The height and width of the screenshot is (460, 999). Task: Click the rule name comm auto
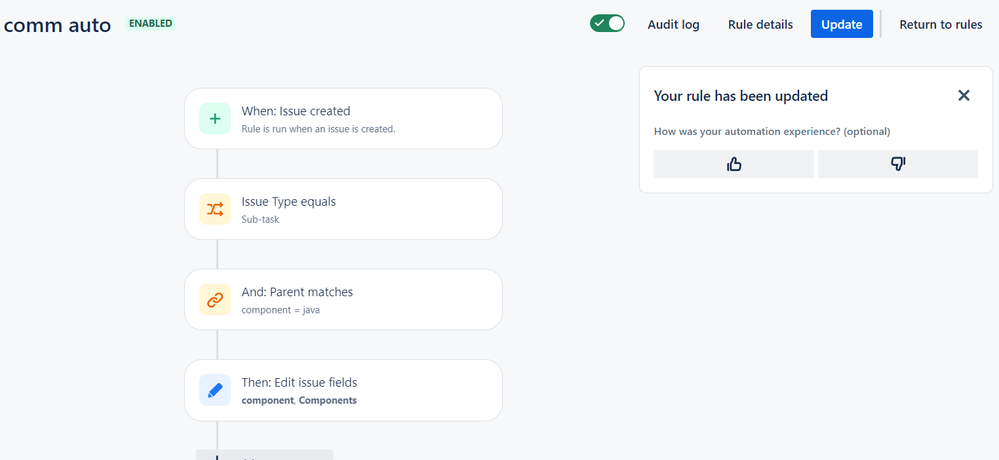point(57,24)
